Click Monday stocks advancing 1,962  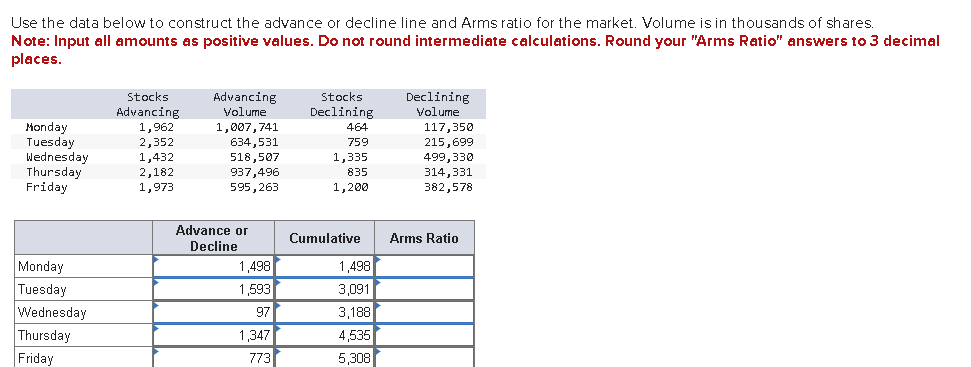click(156, 127)
